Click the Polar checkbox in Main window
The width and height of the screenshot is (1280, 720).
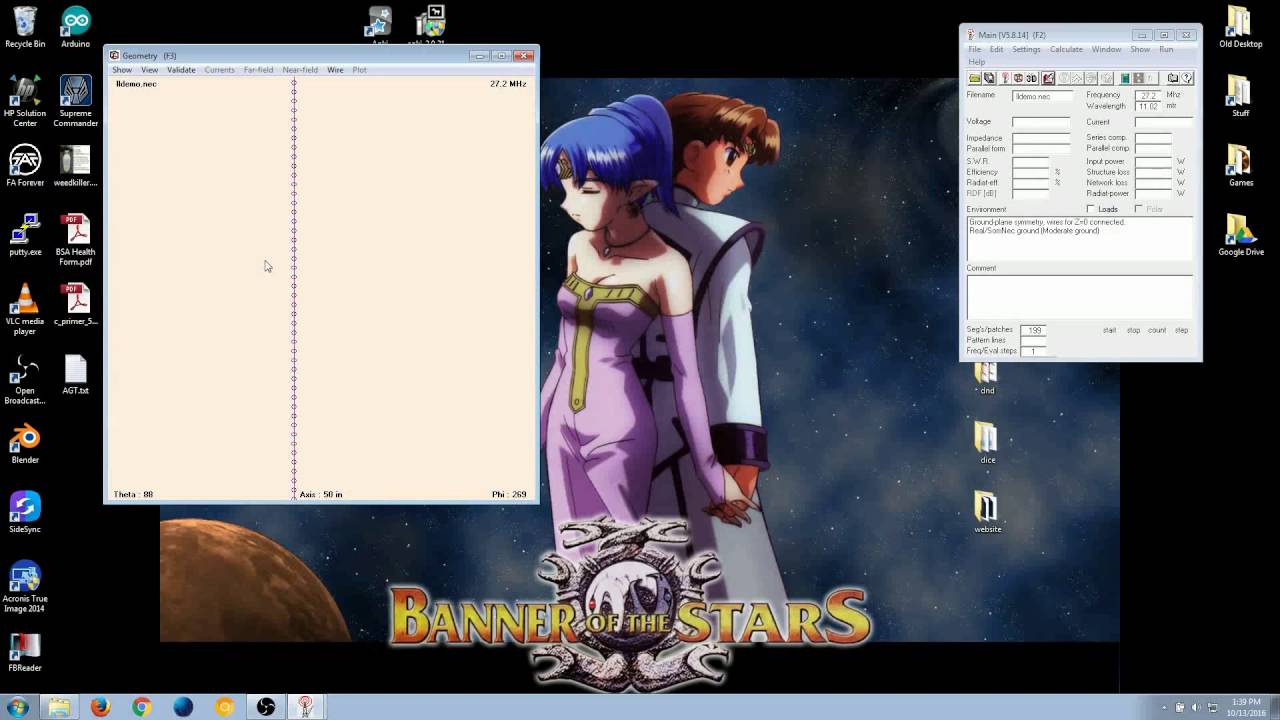point(1139,209)
